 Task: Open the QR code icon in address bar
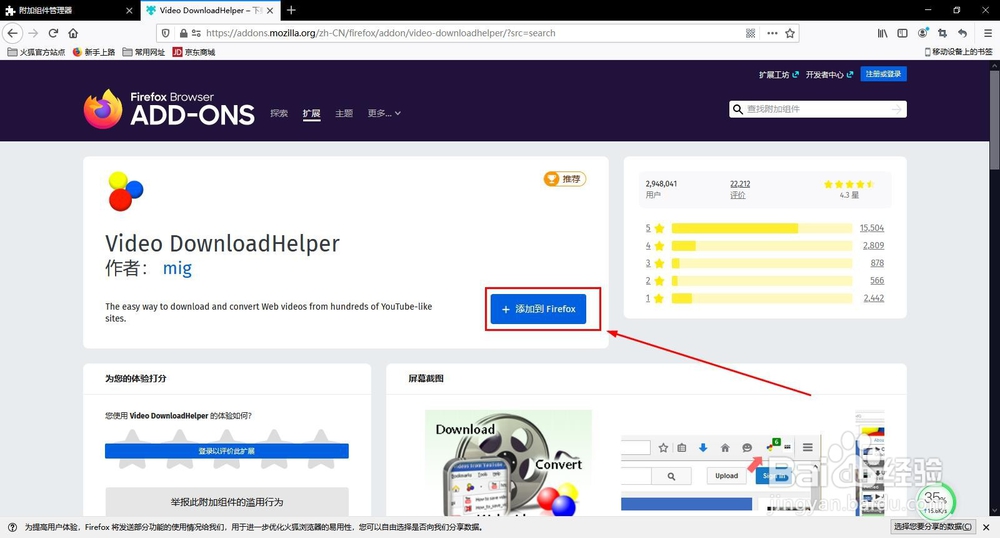tap(751, 33)
